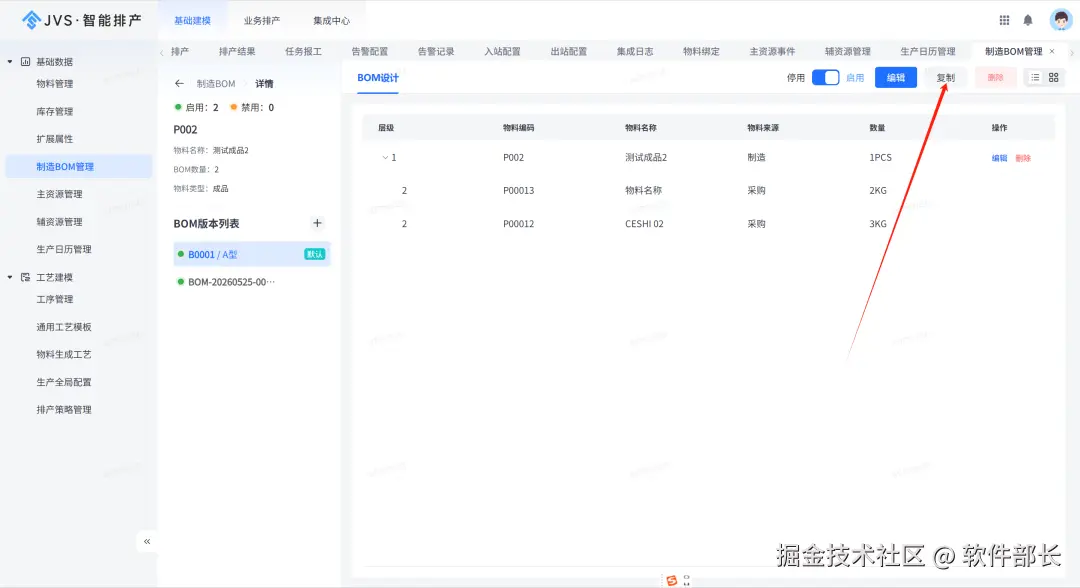Collapse the sidebar with double-arrow icon
1080x588 pixels.
pos(147,541)
